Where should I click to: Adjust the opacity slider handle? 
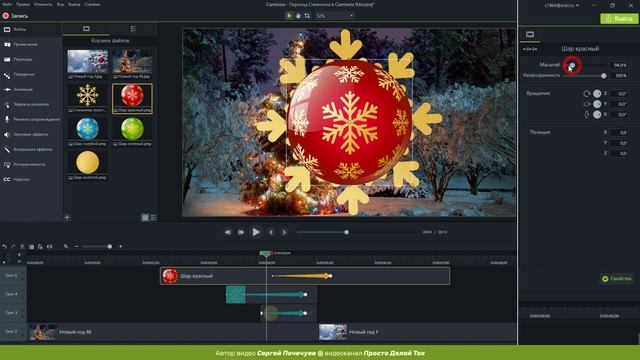coord(604,76)
